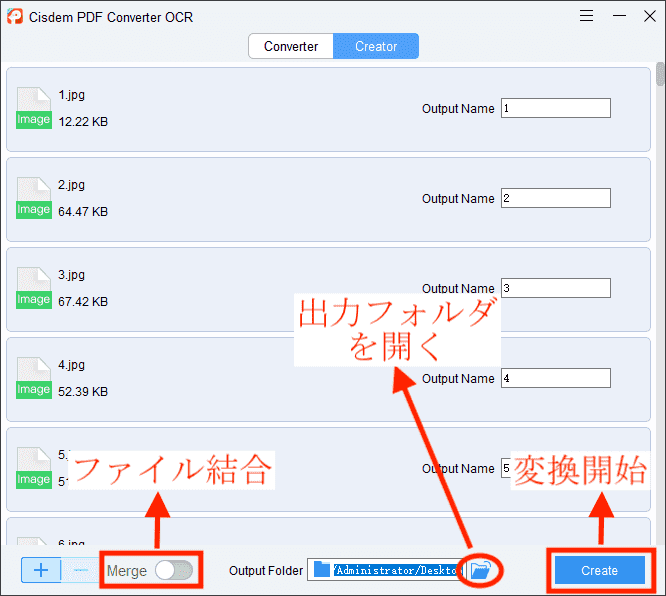Screen dimensions: 666x596
Task: Select the 3.jpg file name
Action: pos(71,275)
